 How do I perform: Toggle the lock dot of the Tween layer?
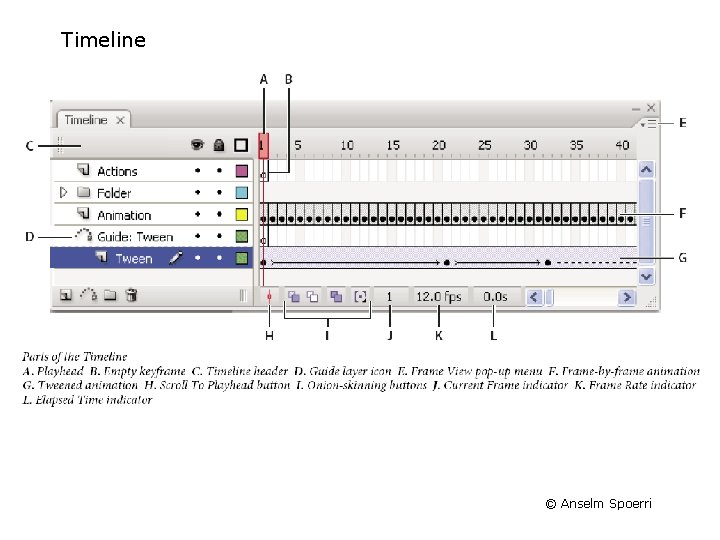[219, 258]
